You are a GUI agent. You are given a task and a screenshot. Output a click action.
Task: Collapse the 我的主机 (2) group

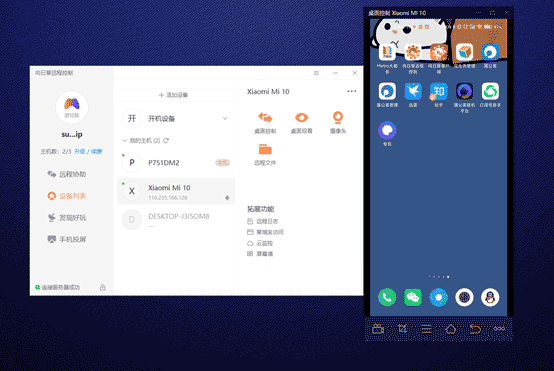coord(125,141)
